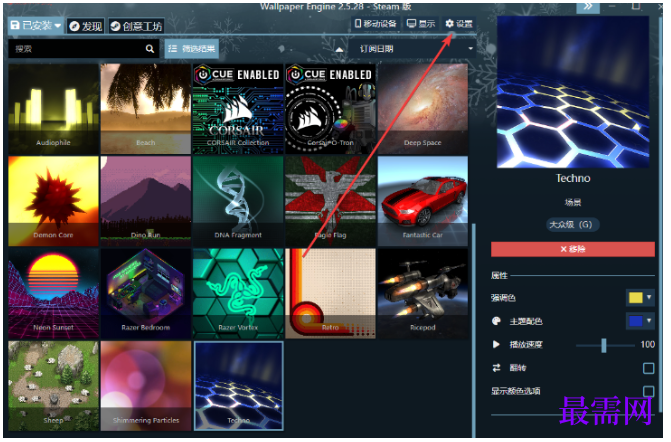This screenshot has height=442, width=671.
Task: Select the Audiophile wallpaper
Action: (x=53, y=109)
